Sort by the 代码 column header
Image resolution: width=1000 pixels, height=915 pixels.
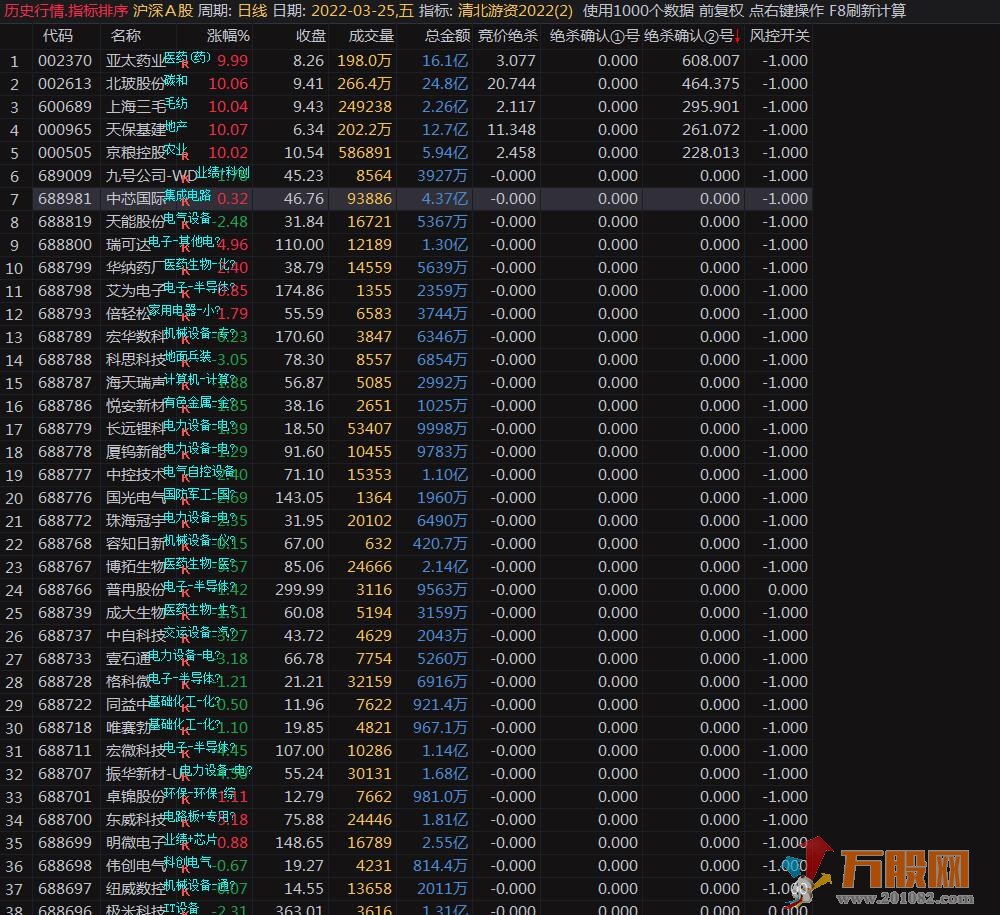pyautogui.click(x=58, y=36)
